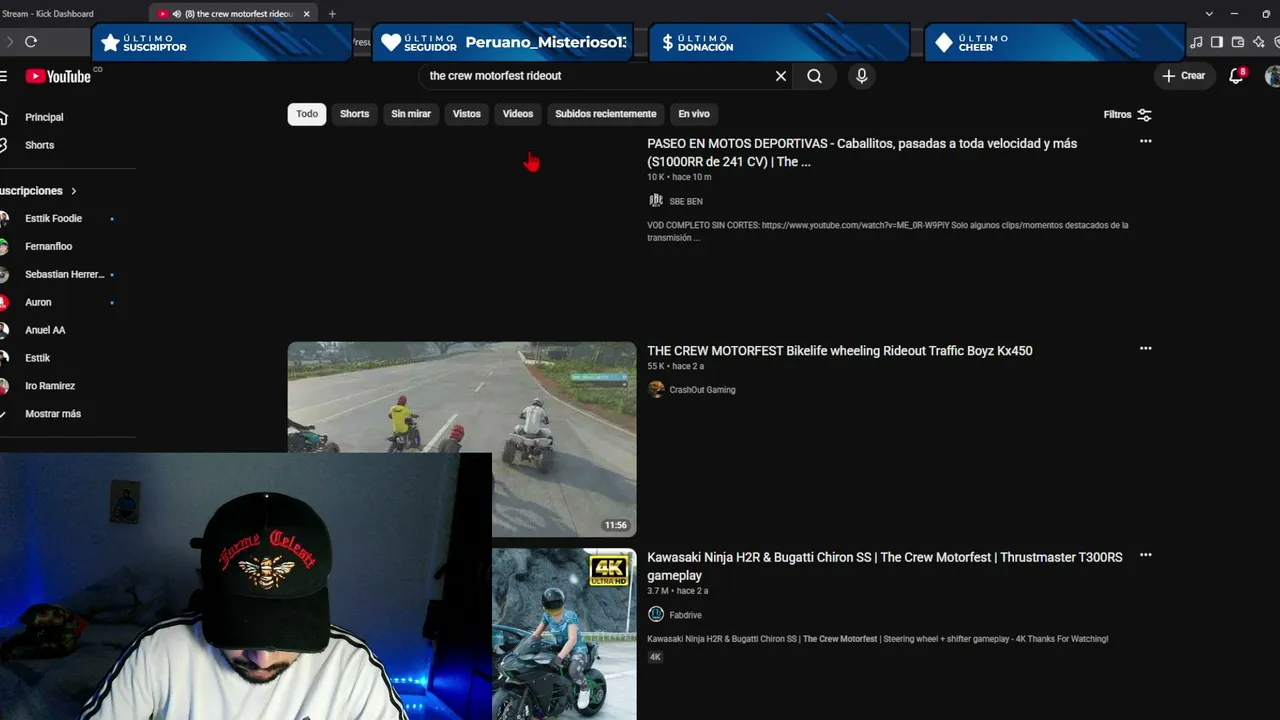Open the Crear upload menu
This screenshot has width=1280, height=720.
pos(1184,76)
